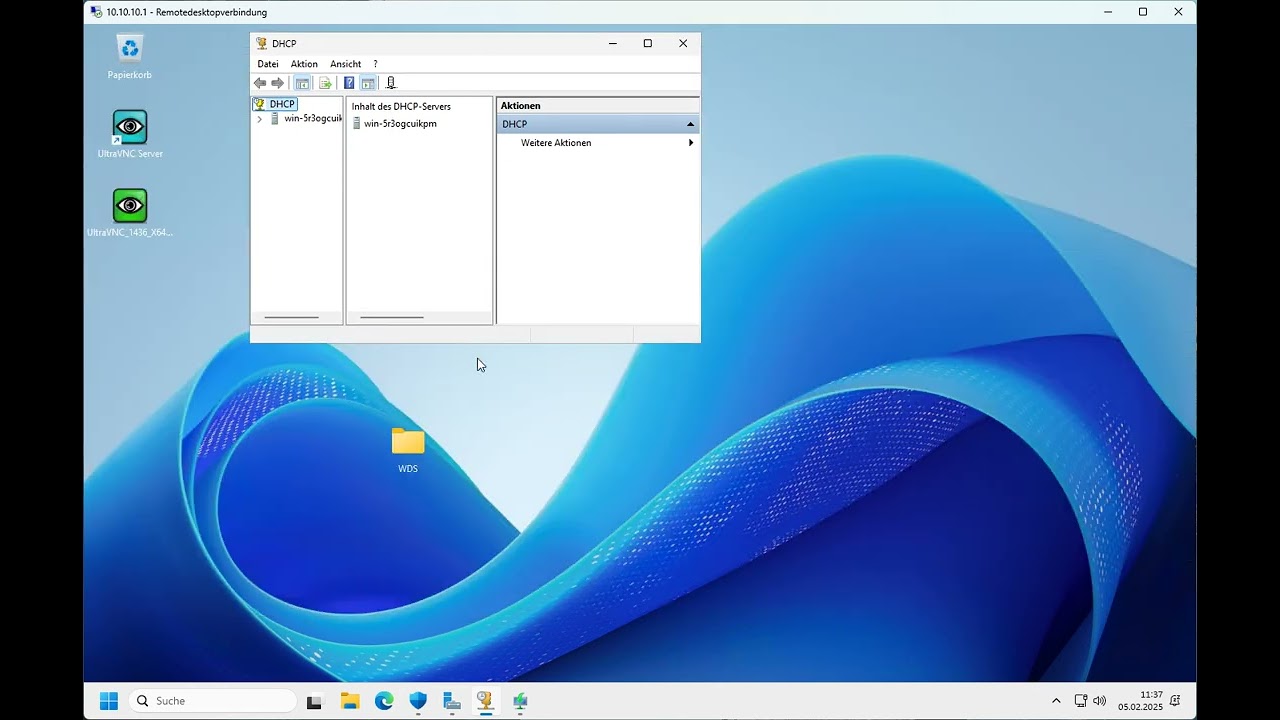Expand the win-5r3ogcuikpm tree node
The image size is (1280, 720).
pos(260,118)
